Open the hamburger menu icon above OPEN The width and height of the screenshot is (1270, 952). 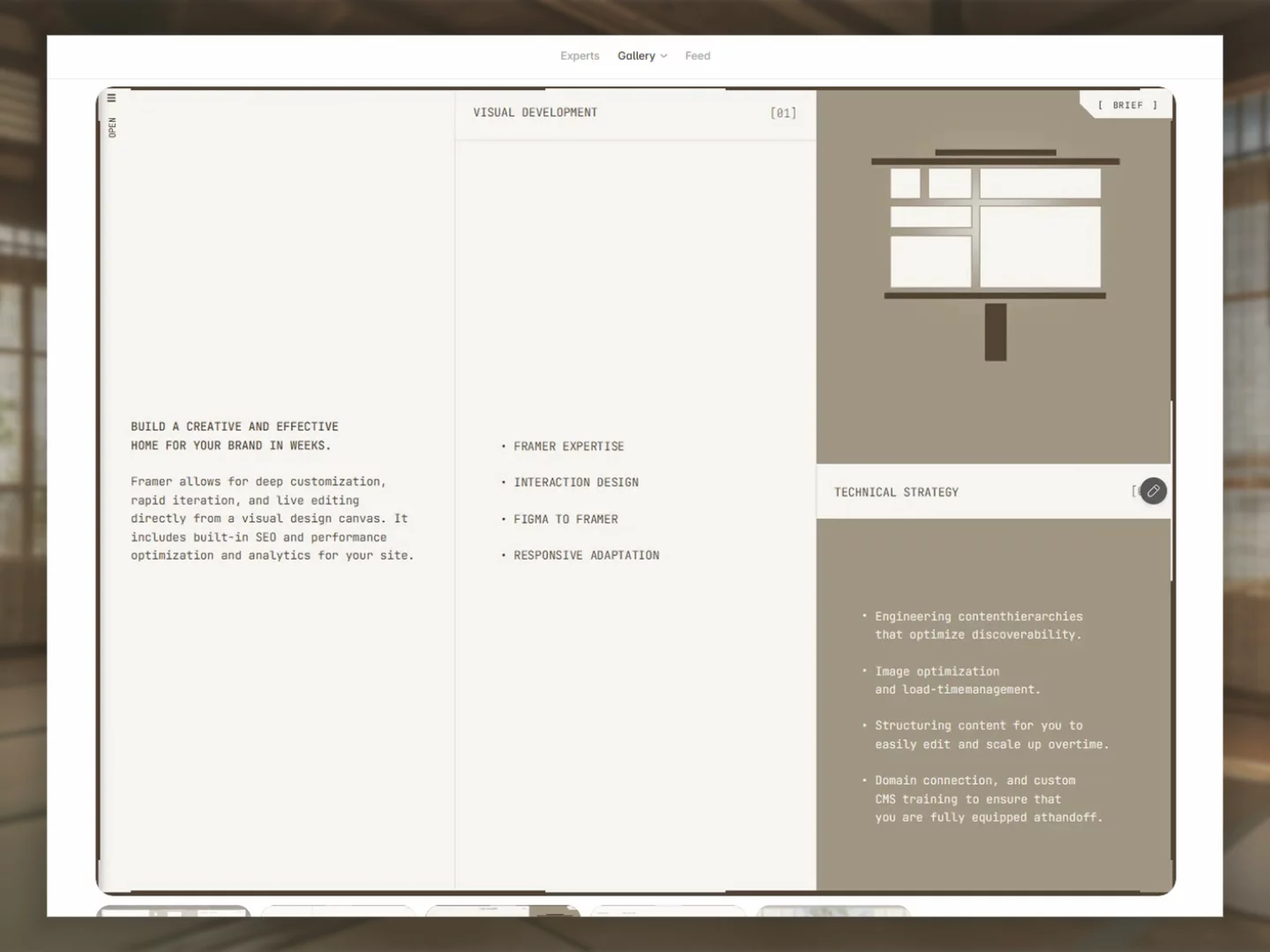(x=111, y=98)
